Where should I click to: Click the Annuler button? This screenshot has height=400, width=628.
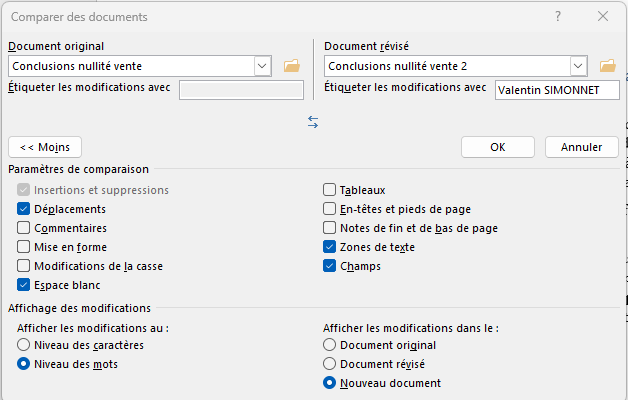[581, 147]
